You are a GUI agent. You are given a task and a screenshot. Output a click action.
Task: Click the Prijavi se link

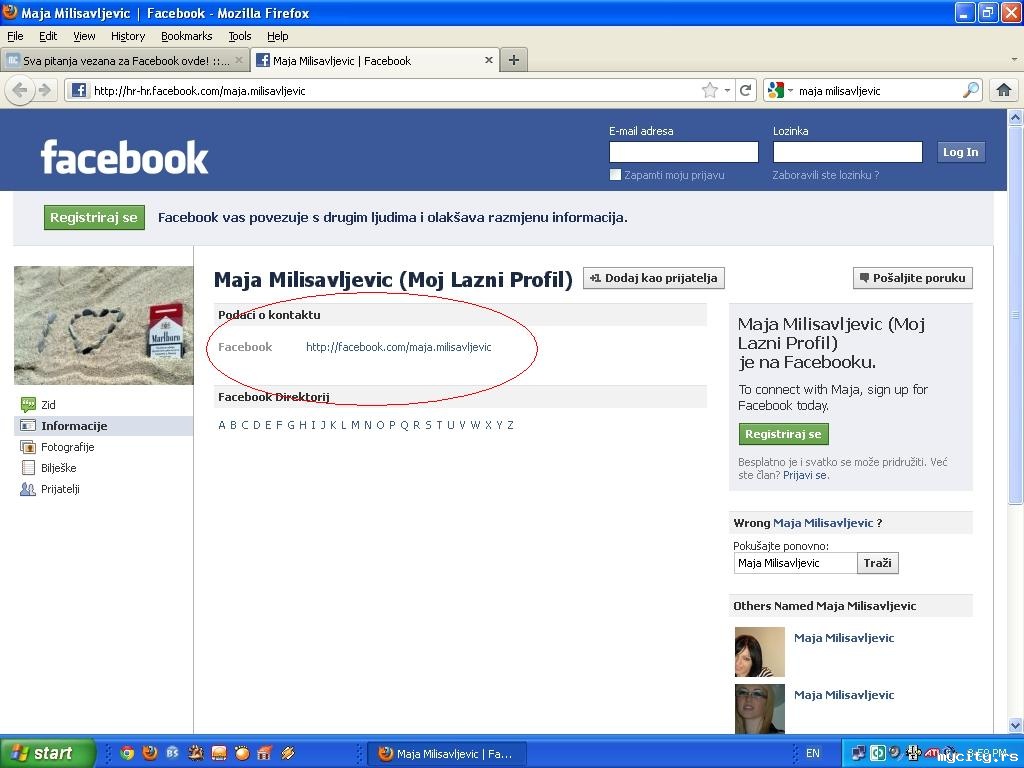pyautogui.click(x=805, y=475)
